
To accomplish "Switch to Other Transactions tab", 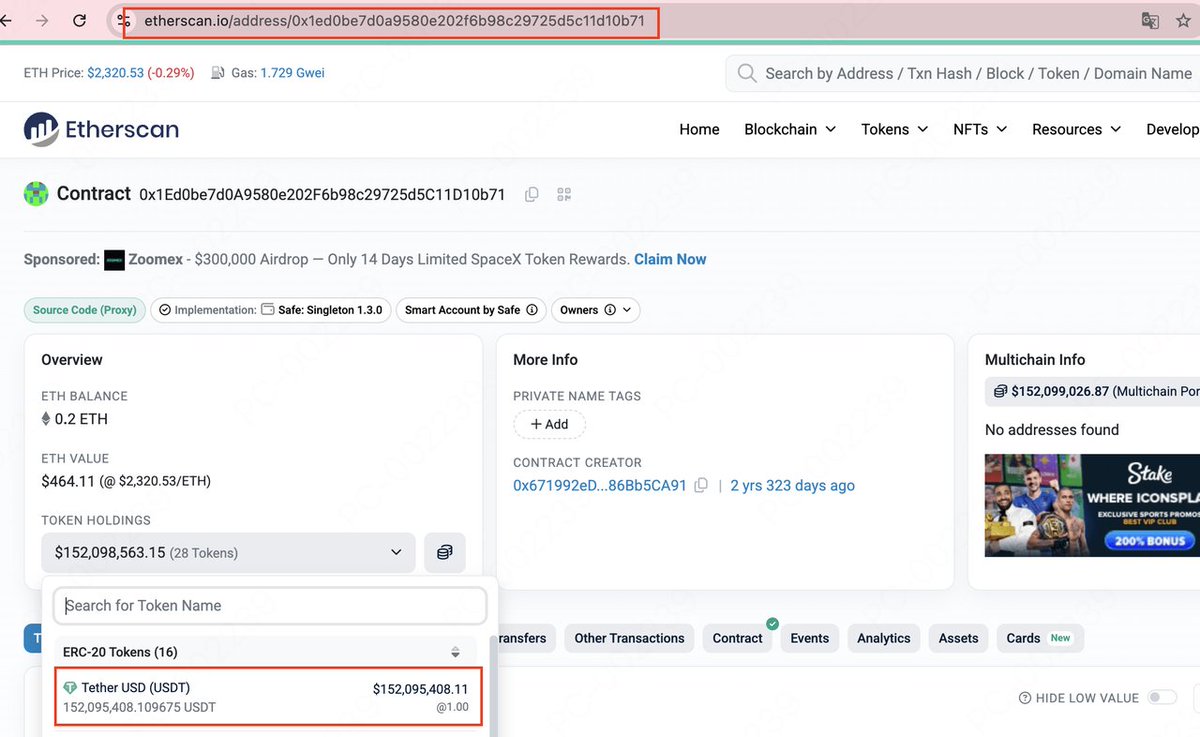I will (629, 638).
